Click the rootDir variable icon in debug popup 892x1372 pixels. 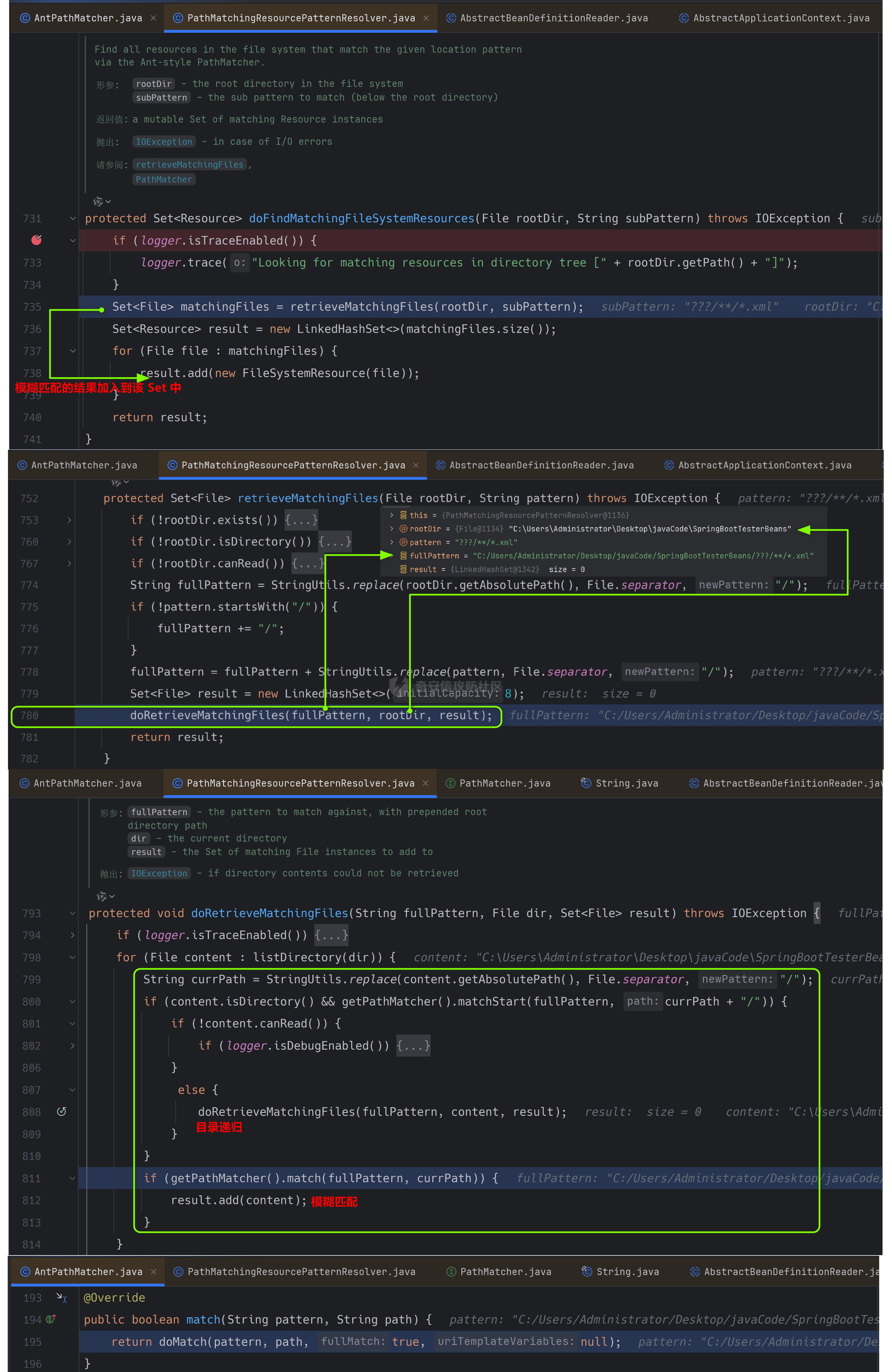pyautogui.click(x=404, y=528)
